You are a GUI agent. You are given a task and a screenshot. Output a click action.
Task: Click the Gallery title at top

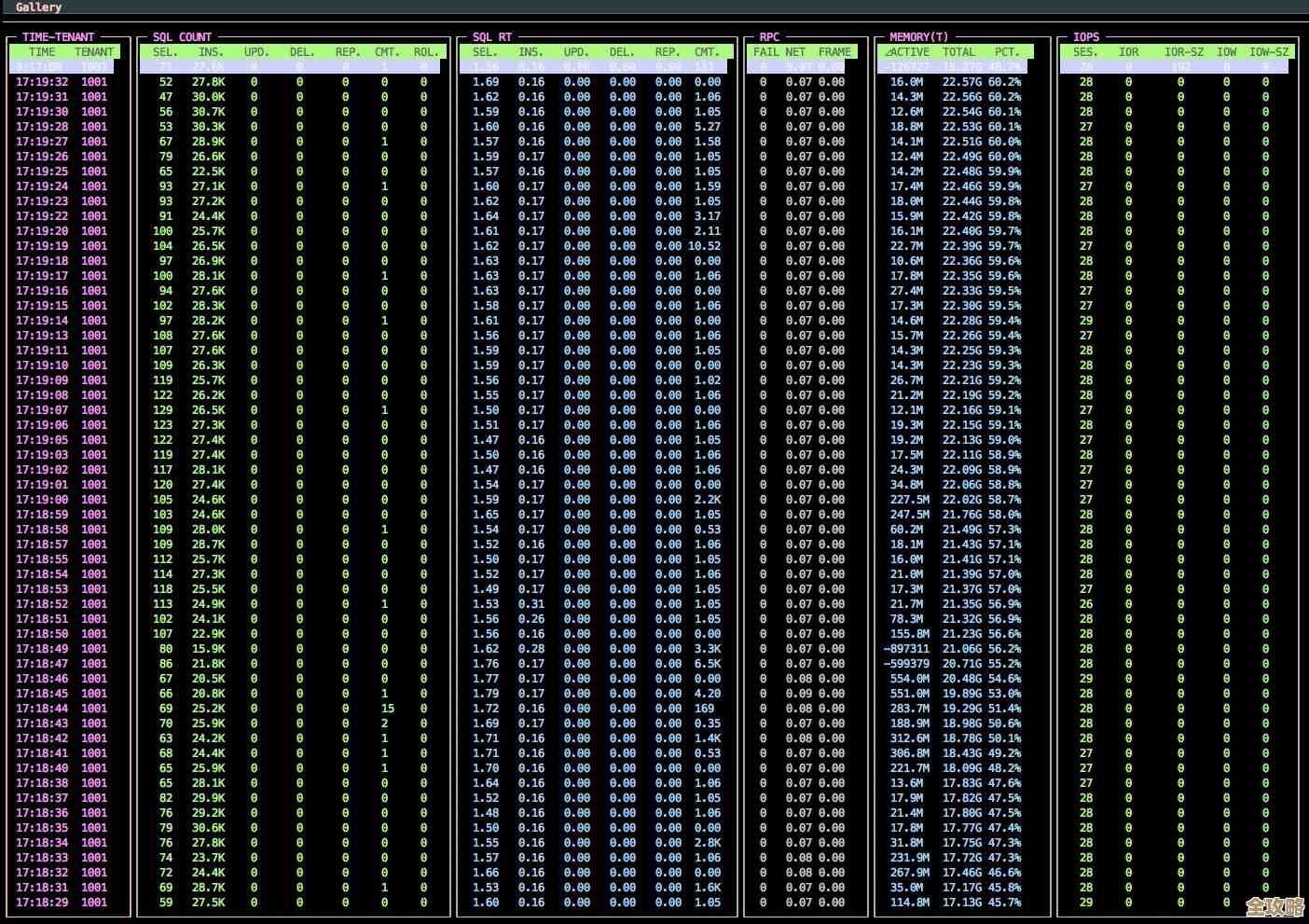point(38,7)
